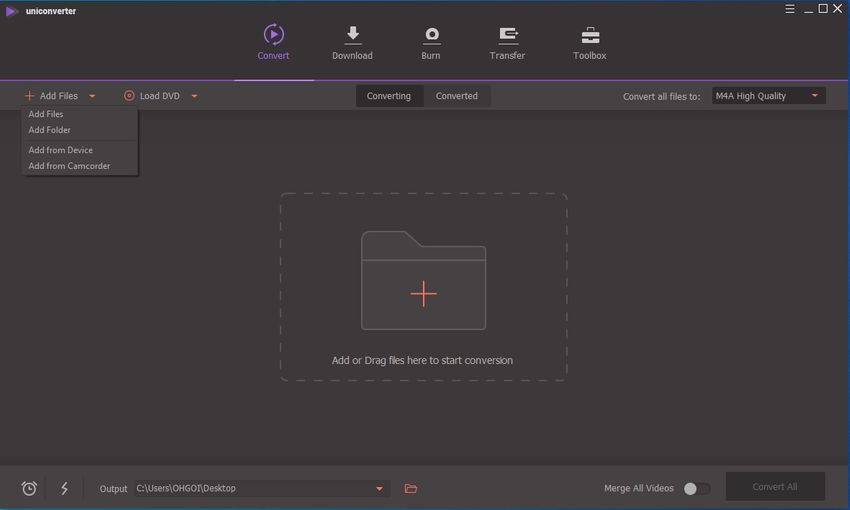Expand the Load DVD dropdown arrow
Image resolution: width=850 pixels, height=510 pixels.
[x=194, y=96]
